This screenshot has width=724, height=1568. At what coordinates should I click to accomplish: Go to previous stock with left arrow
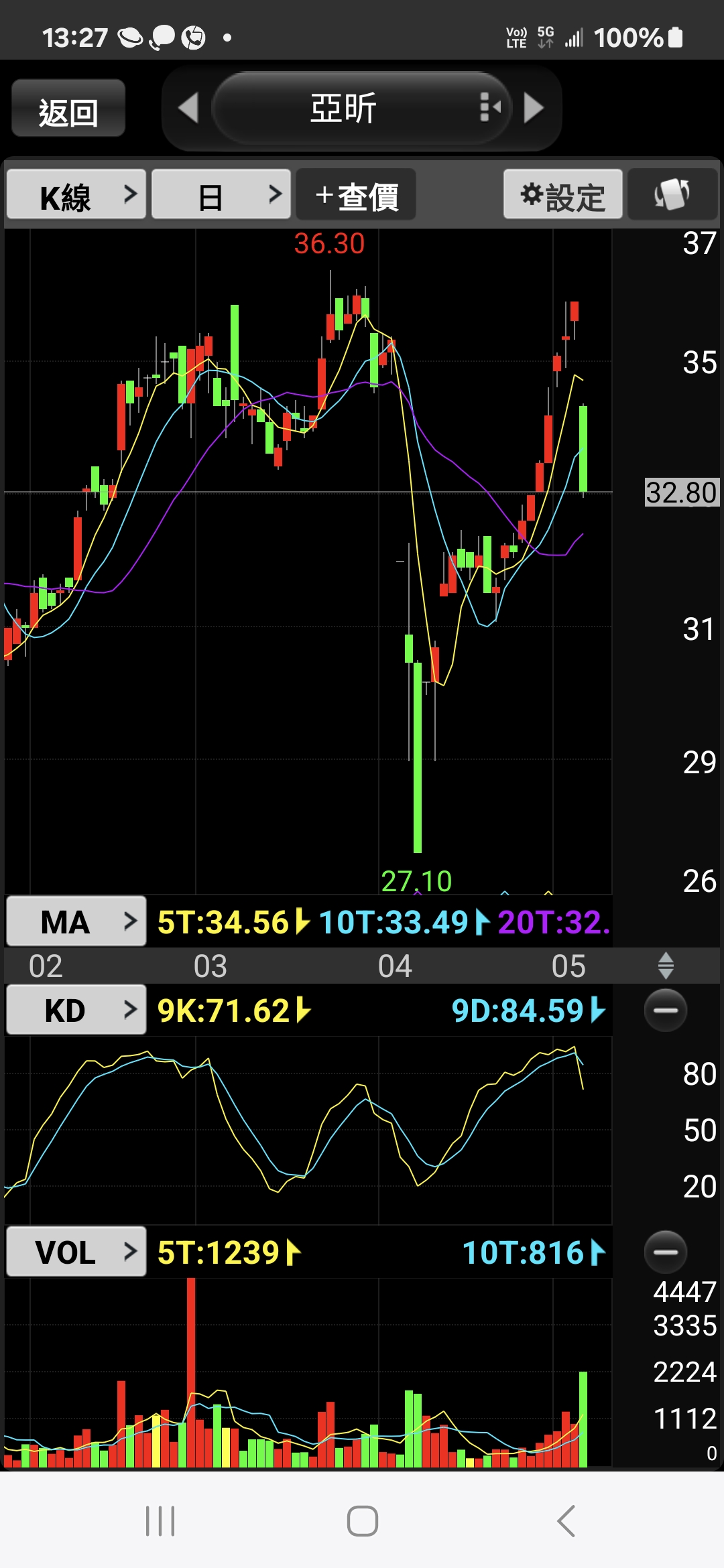[x=188, y=108]
